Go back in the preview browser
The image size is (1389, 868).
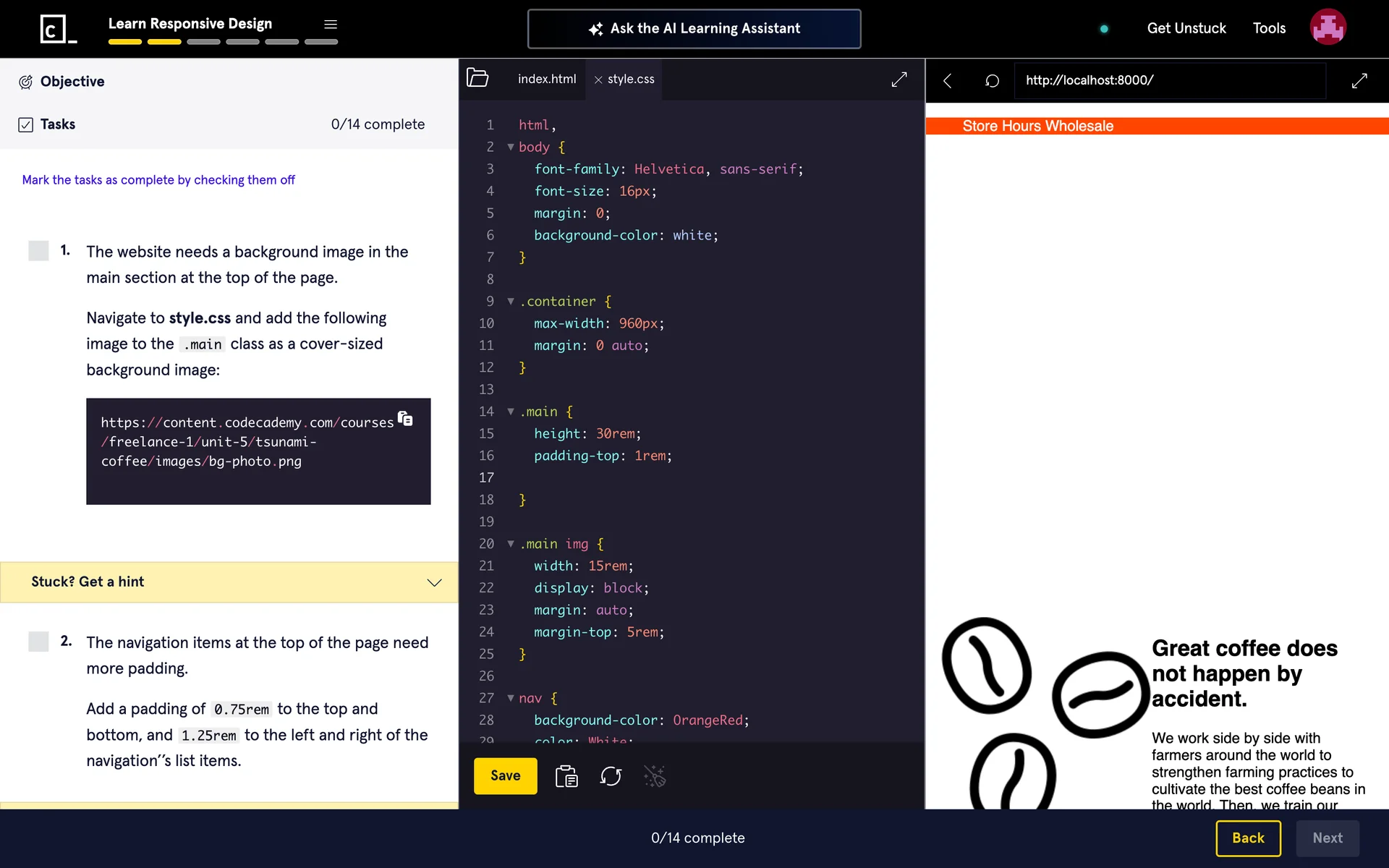tap(948, 80)
